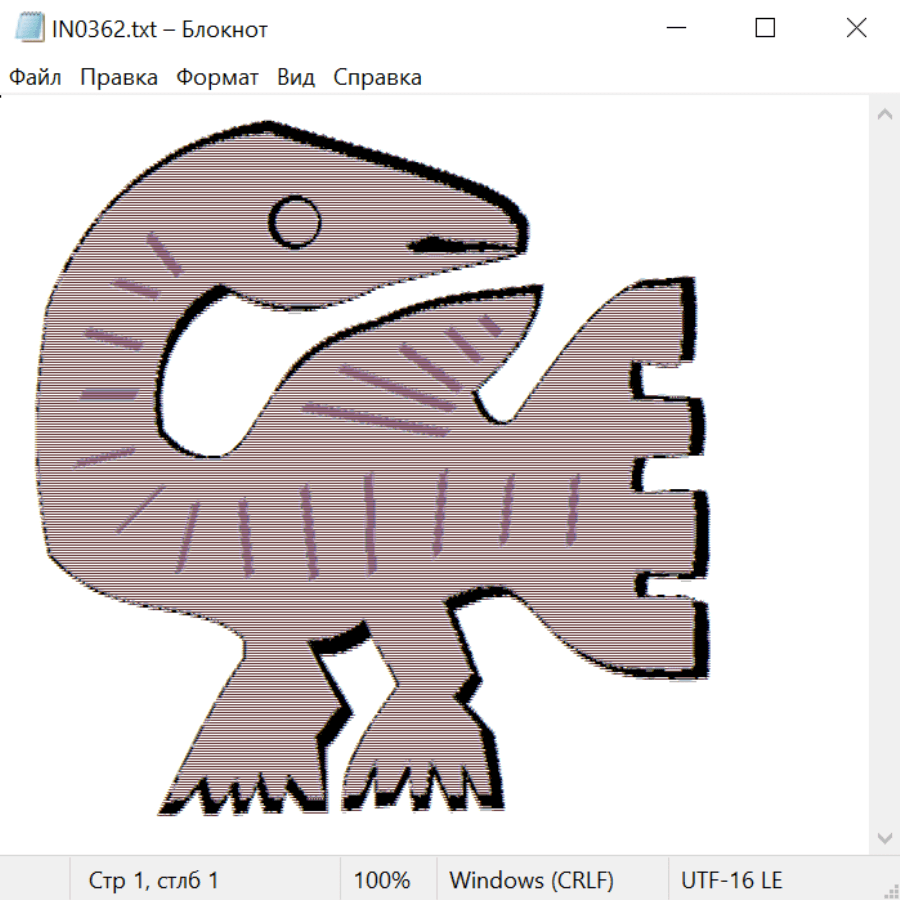Click the creature's black mouth slit
Image resolution: width=900 pixels, height=900 pixels.
pos(455,244)
